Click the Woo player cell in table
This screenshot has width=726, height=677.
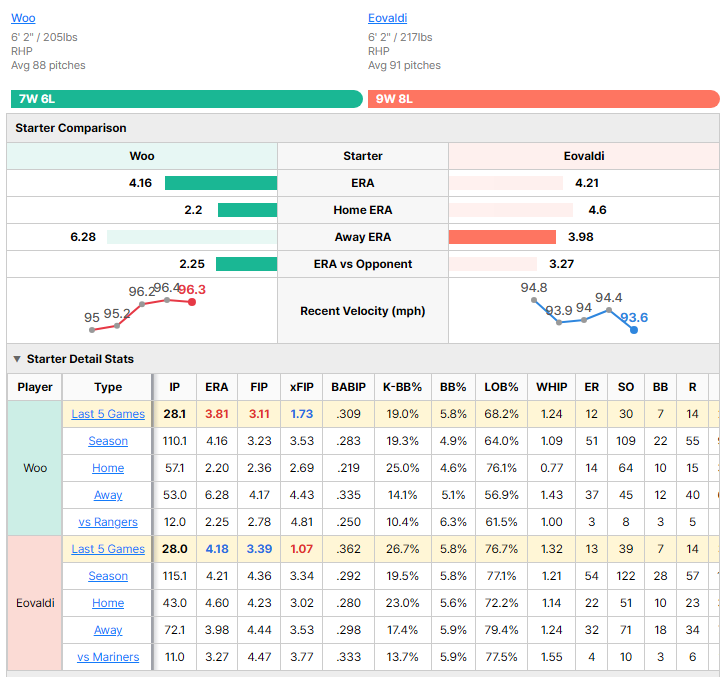pos(35,468)
